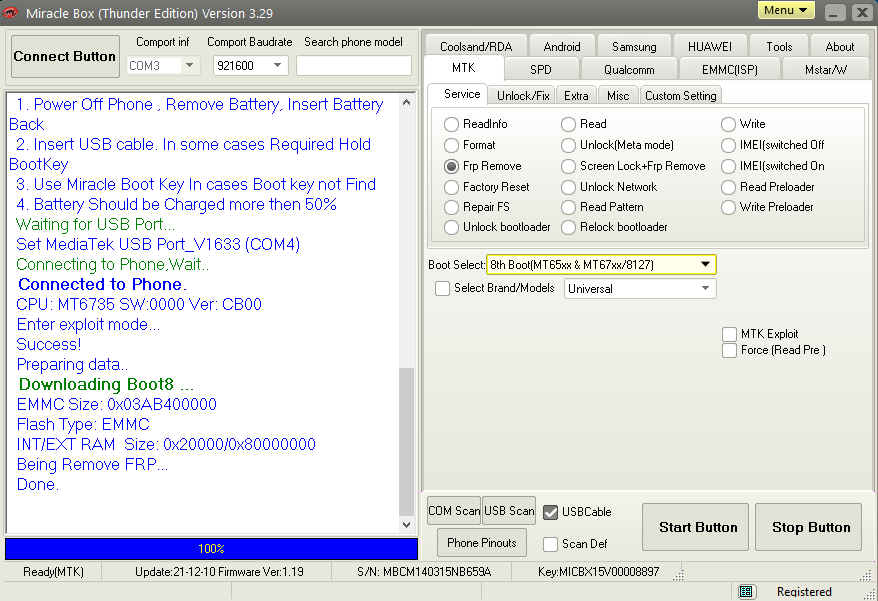Select the Read radio button
This screenshot has width=878, height=601.
click(568, 124)
